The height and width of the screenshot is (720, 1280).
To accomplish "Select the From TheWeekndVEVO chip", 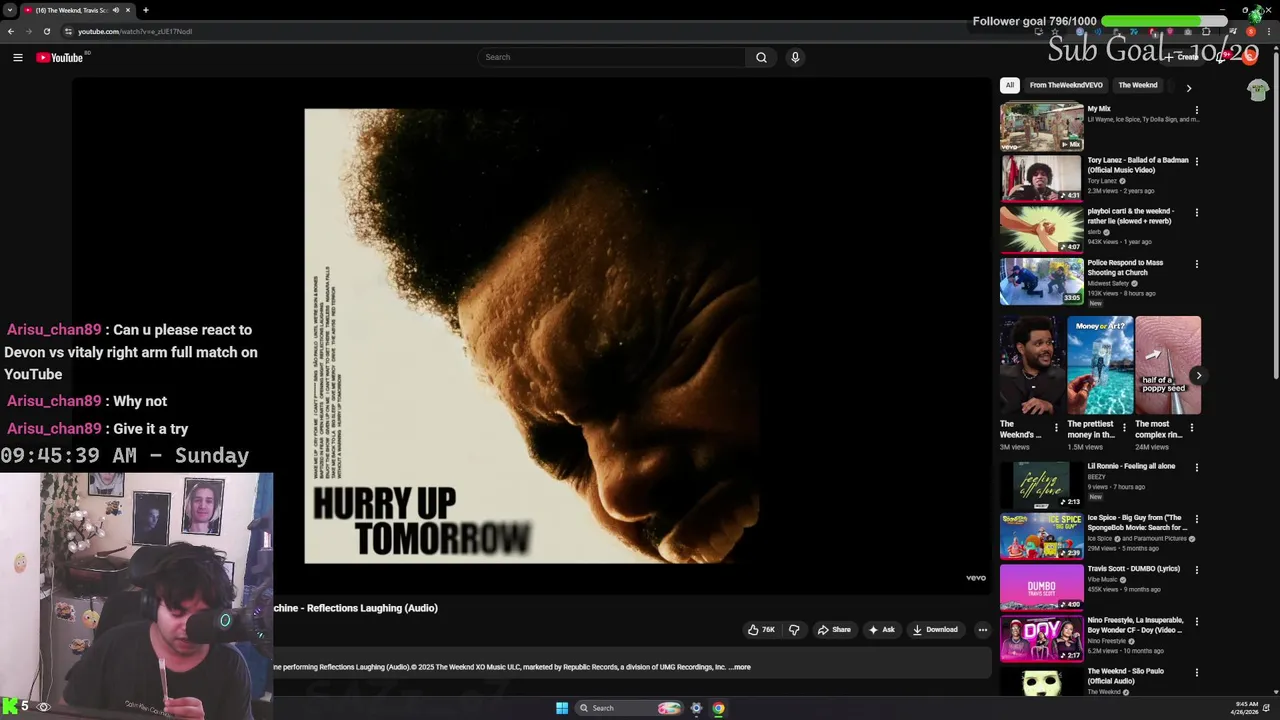I will coord(1066,86).
